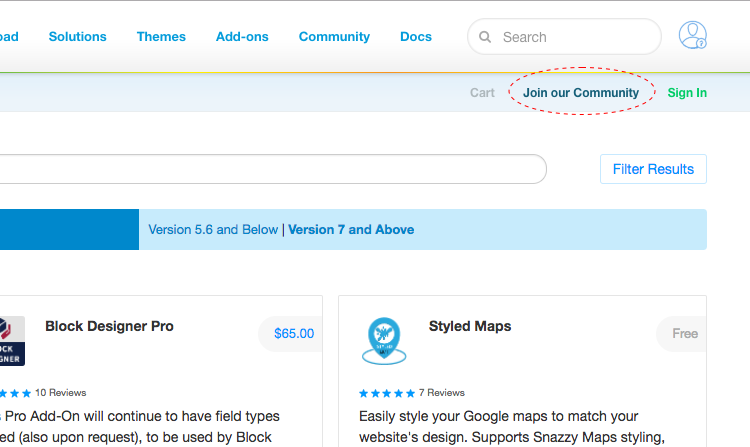
Task: View 10 Reviews for Block Designer Pro
Action: pyautogui.click(x=60, y=393)
